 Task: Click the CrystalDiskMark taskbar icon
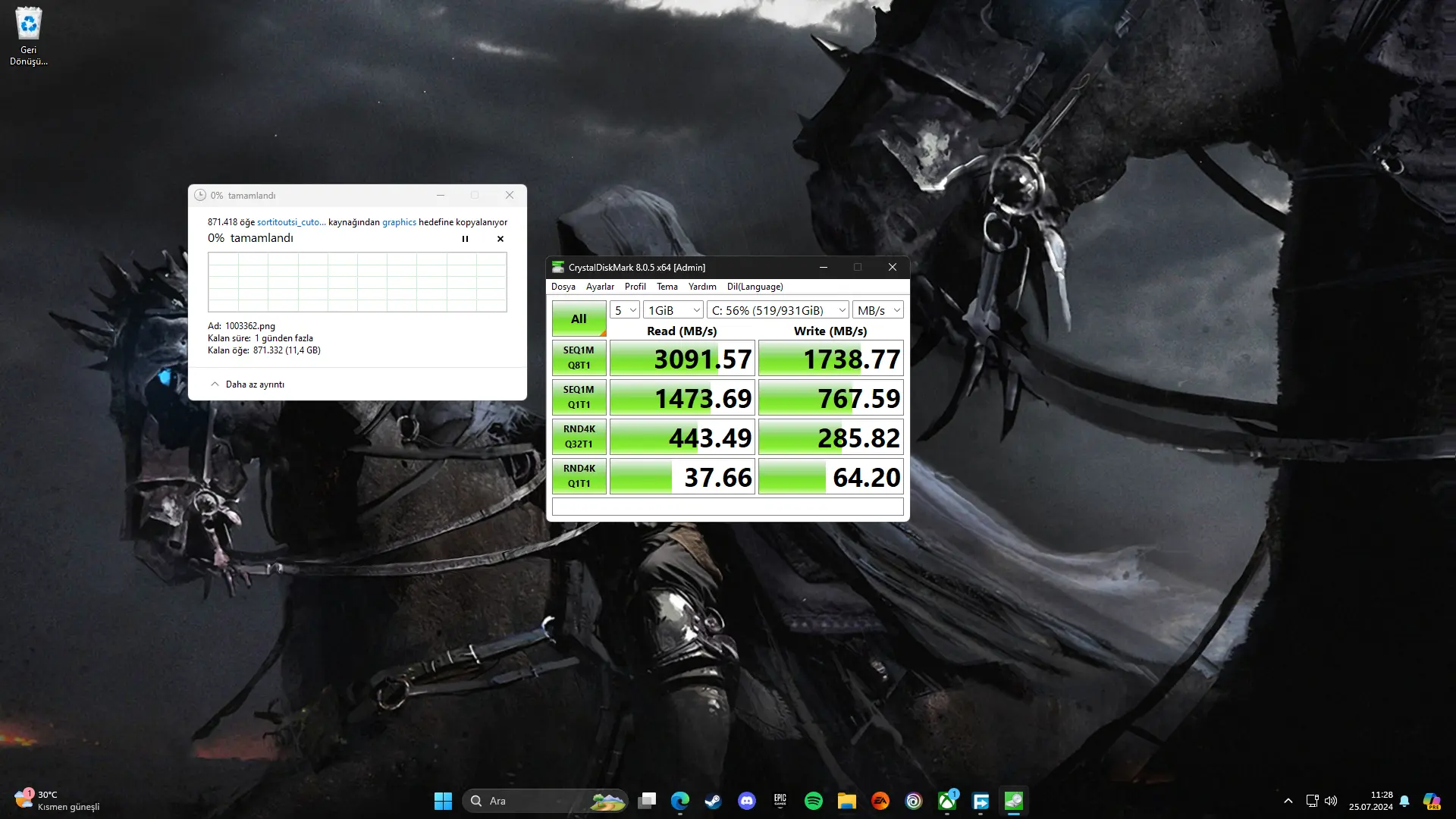pos(1014,801)
